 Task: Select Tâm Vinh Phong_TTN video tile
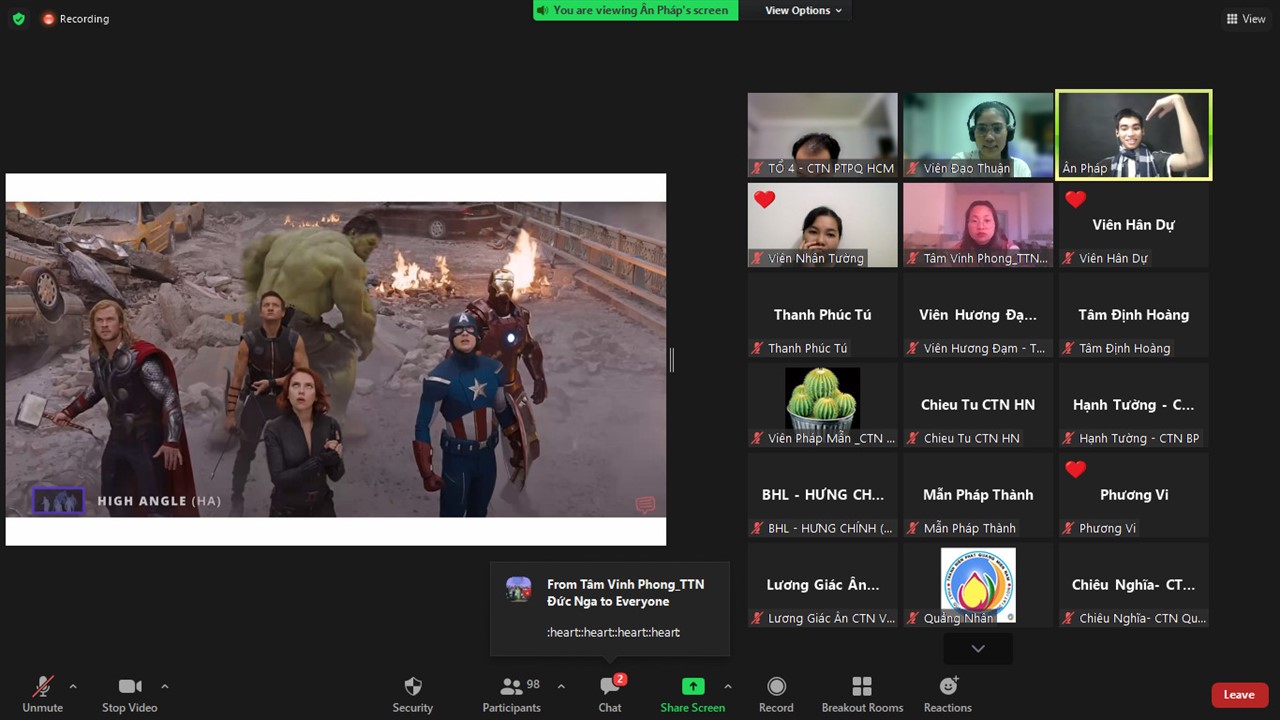pos(978,225)
